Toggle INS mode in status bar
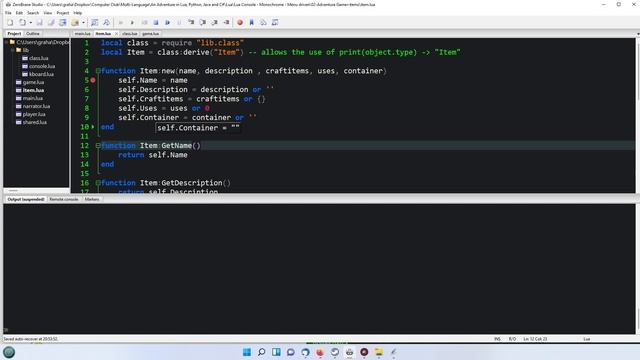640x360 pixels. point(497,339)
